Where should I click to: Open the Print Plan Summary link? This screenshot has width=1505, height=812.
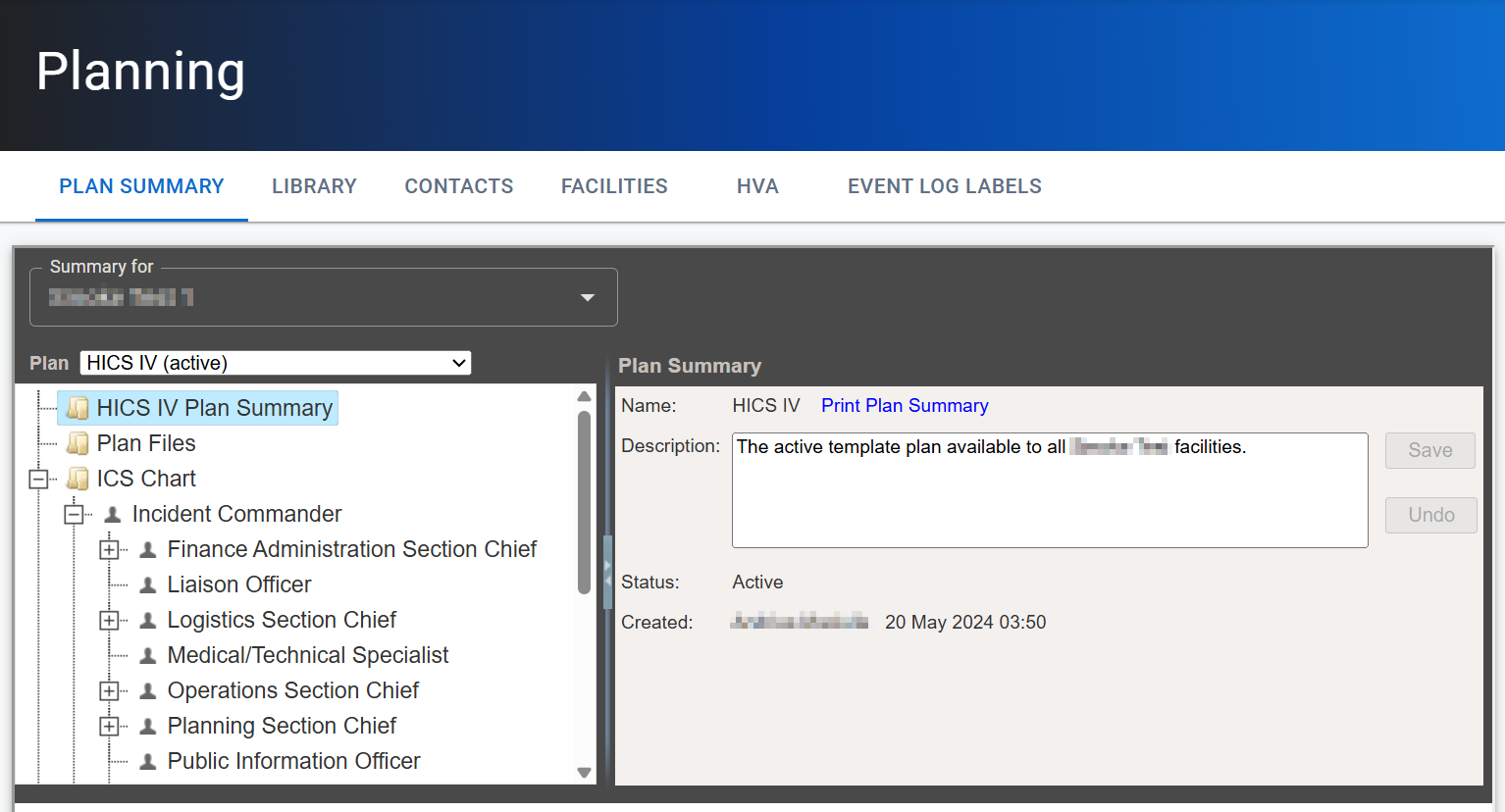click(904, 405)
